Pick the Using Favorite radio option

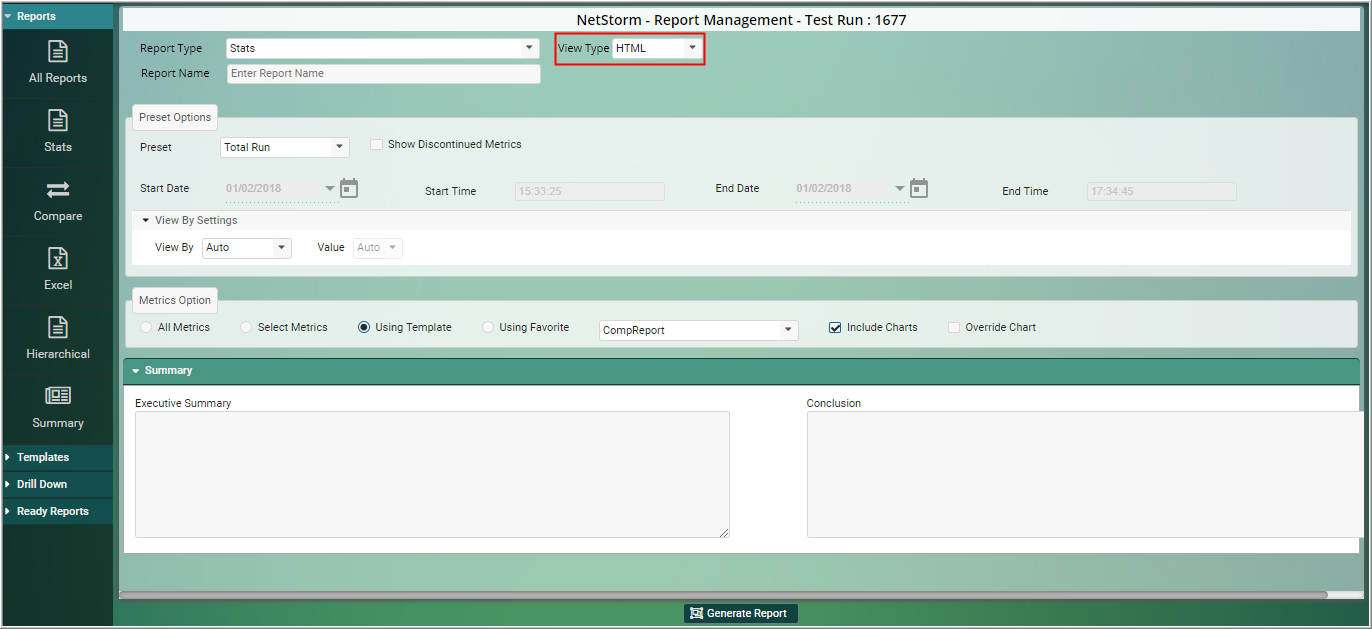[488, 327]
